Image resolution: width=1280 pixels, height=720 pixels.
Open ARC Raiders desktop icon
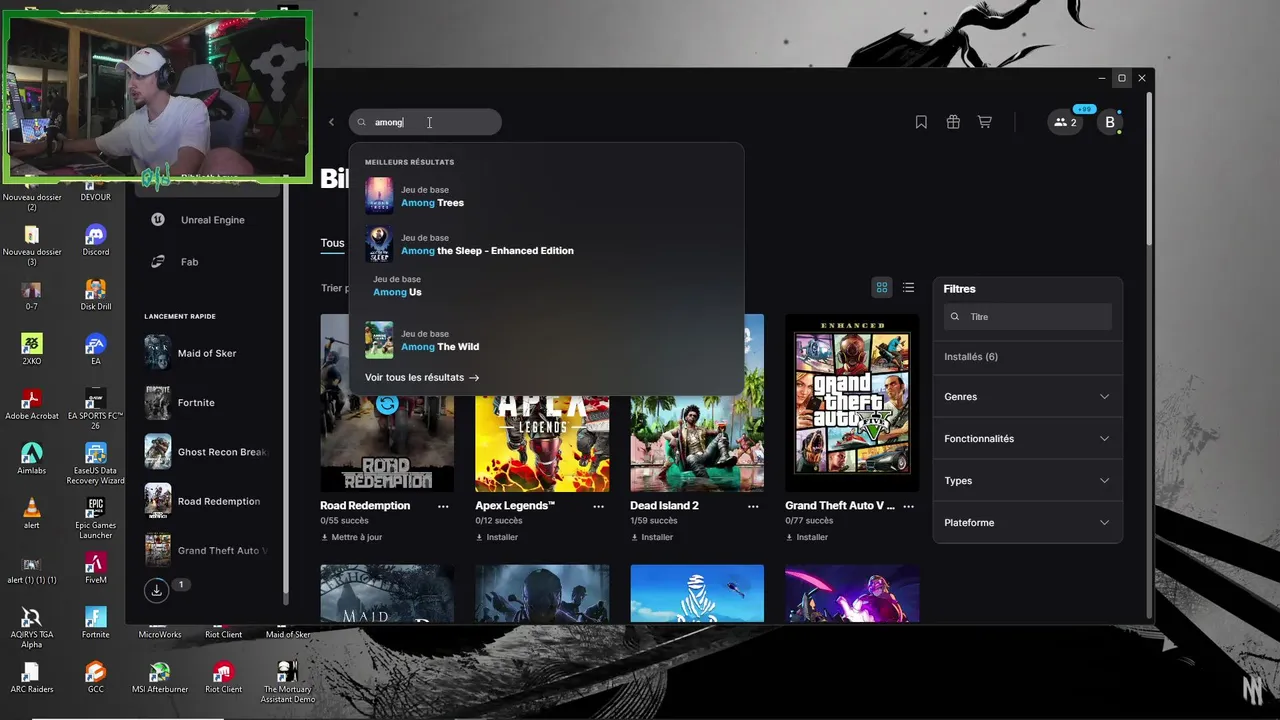(x=32, y=677)
